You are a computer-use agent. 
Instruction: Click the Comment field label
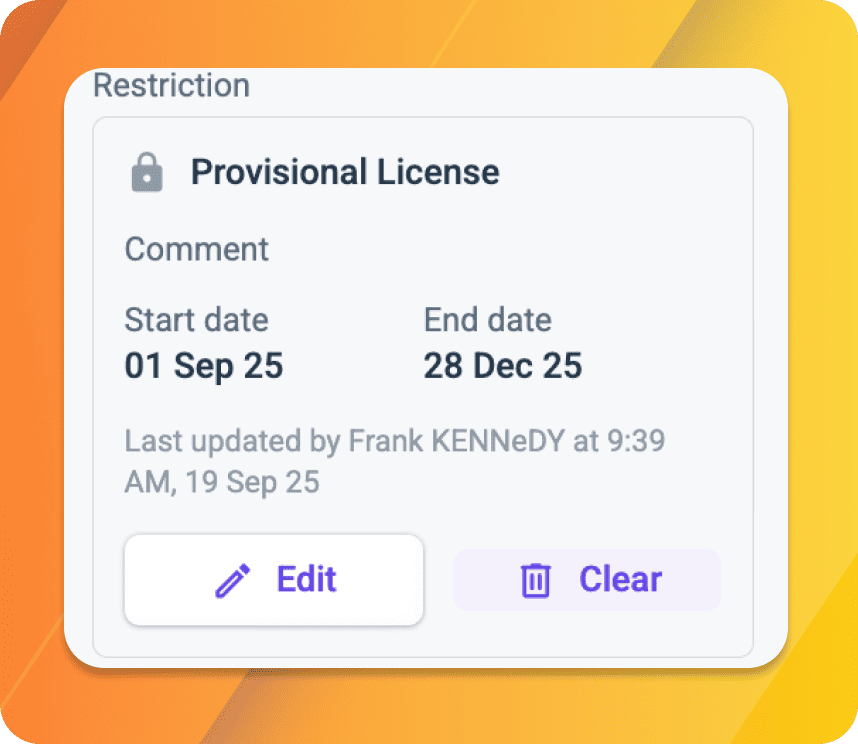coord(196,249)
